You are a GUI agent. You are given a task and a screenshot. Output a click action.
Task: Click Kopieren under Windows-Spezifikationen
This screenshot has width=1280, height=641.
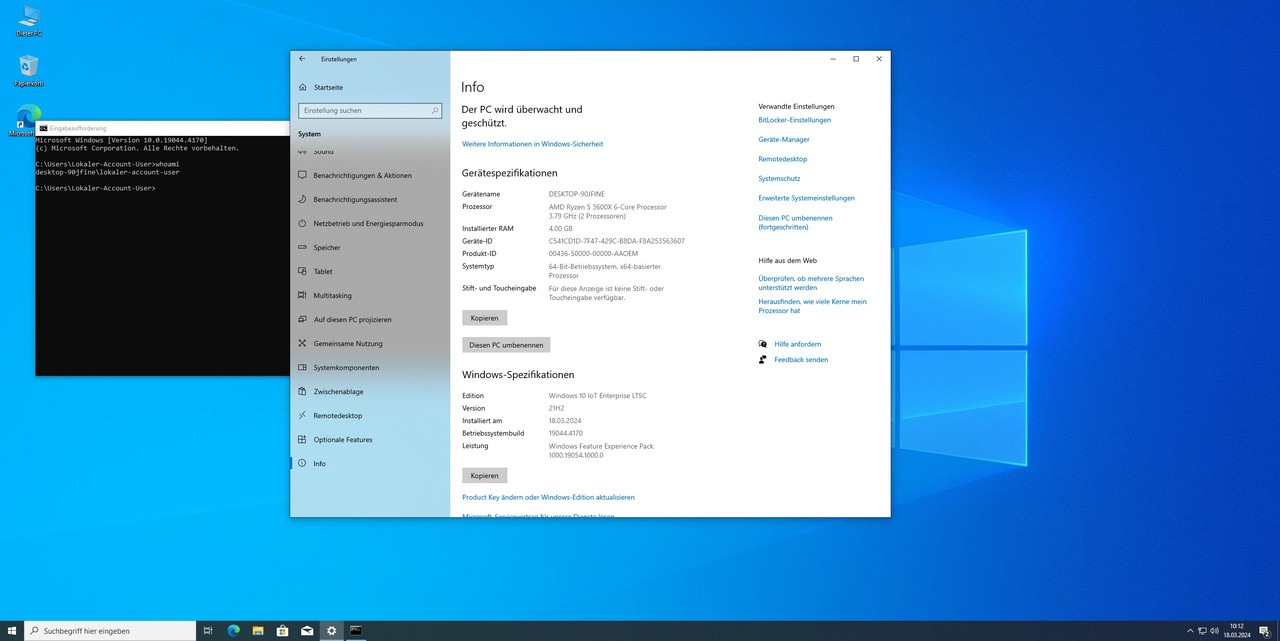(485, 475)
